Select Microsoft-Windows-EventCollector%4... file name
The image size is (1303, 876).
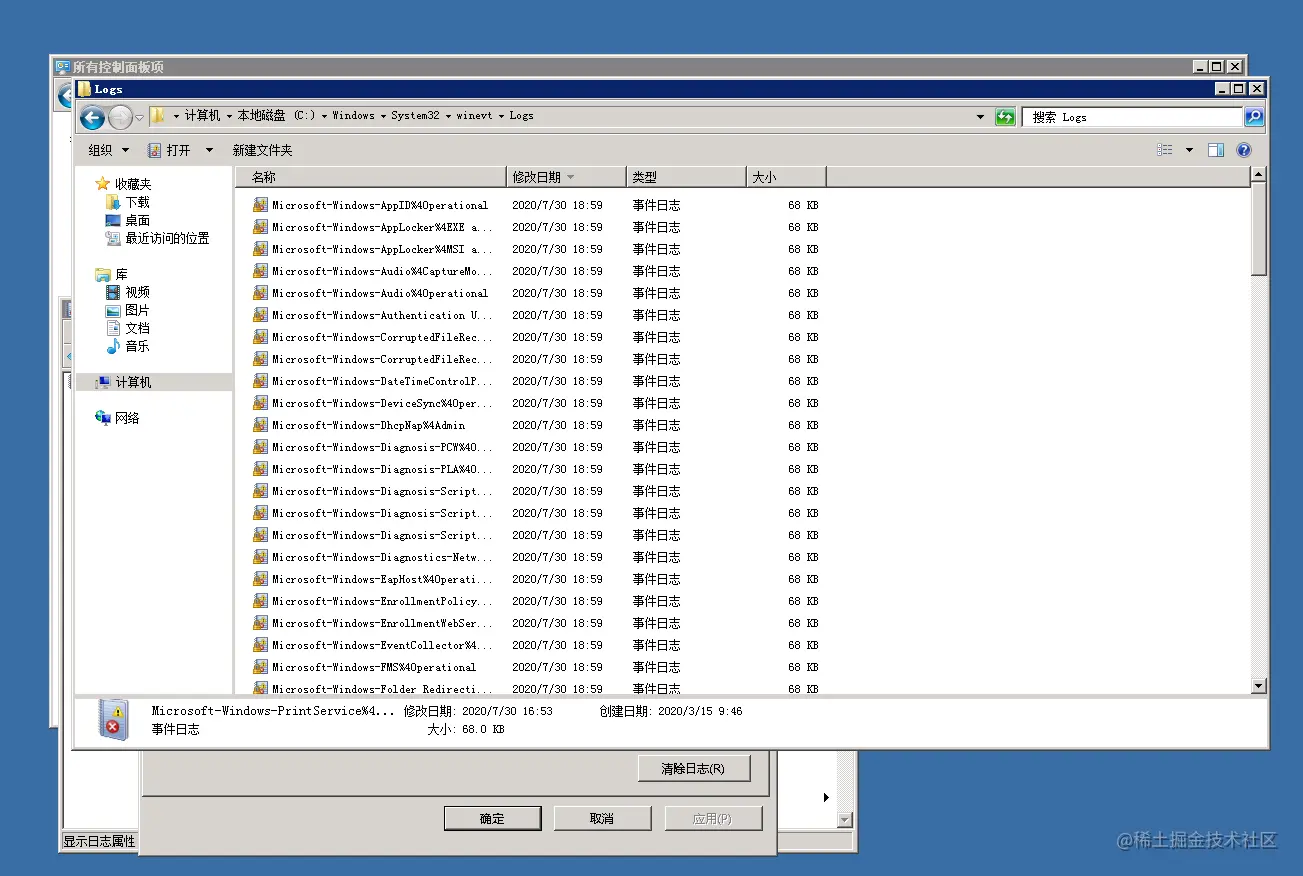coord(382,645)
